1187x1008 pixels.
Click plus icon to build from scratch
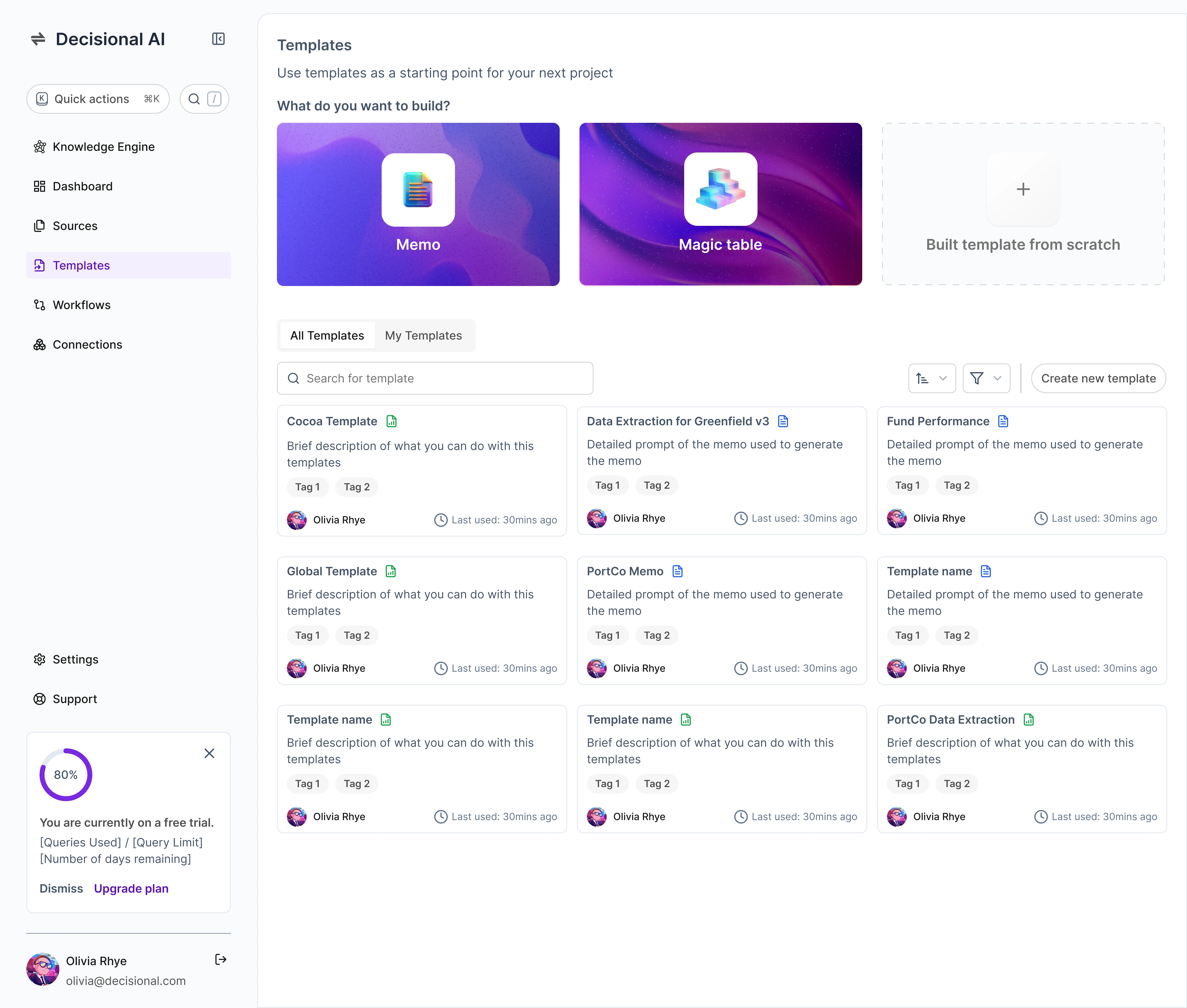point(1023,189)
